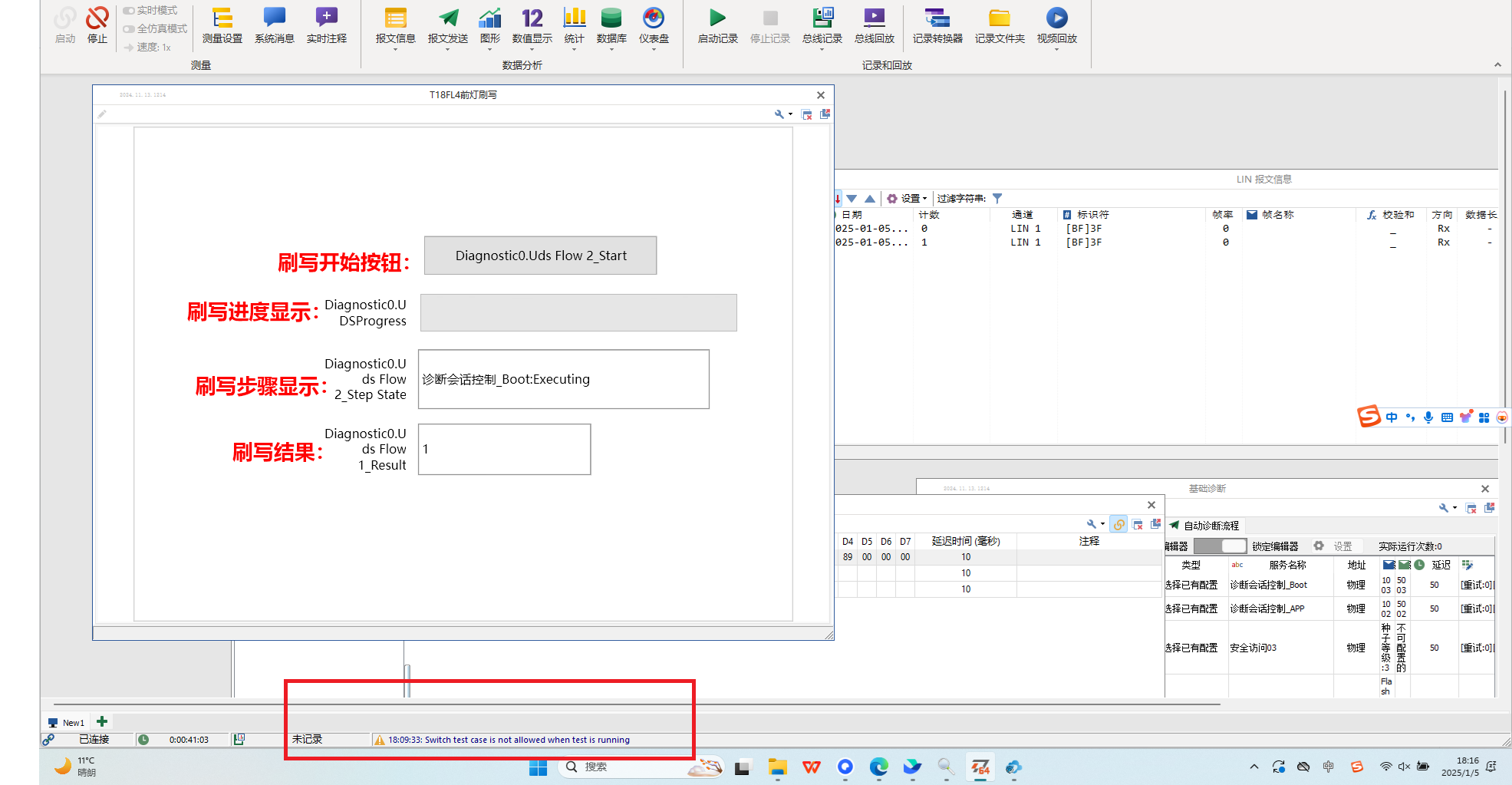
Task: Collapse the ribbon with the chevron
Action: point(1497,65)
